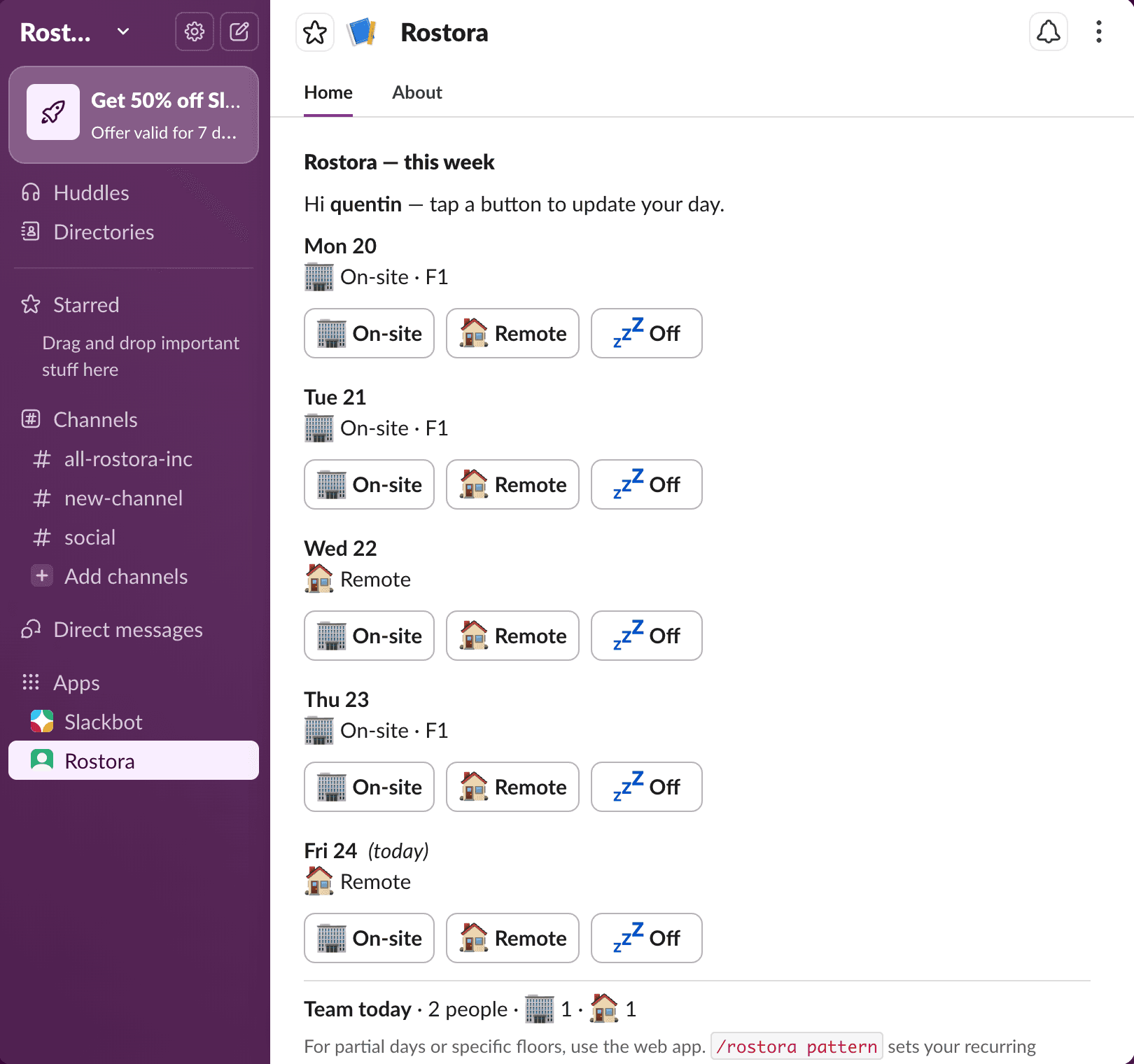
Task: Open the three-dot more options menu
Action: click(x=1099, y=32)
